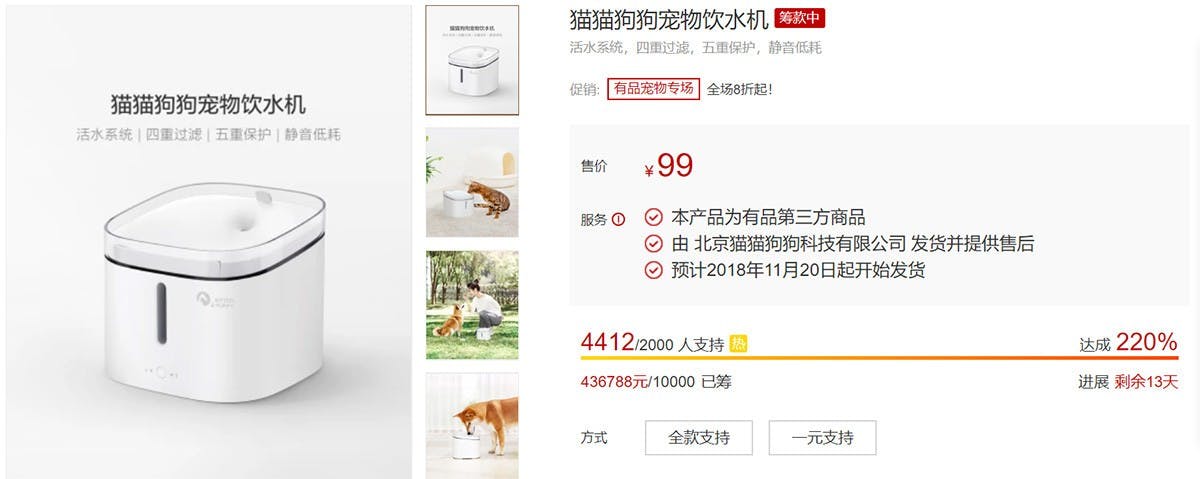Click the 全款支持 button

[699, 438]
